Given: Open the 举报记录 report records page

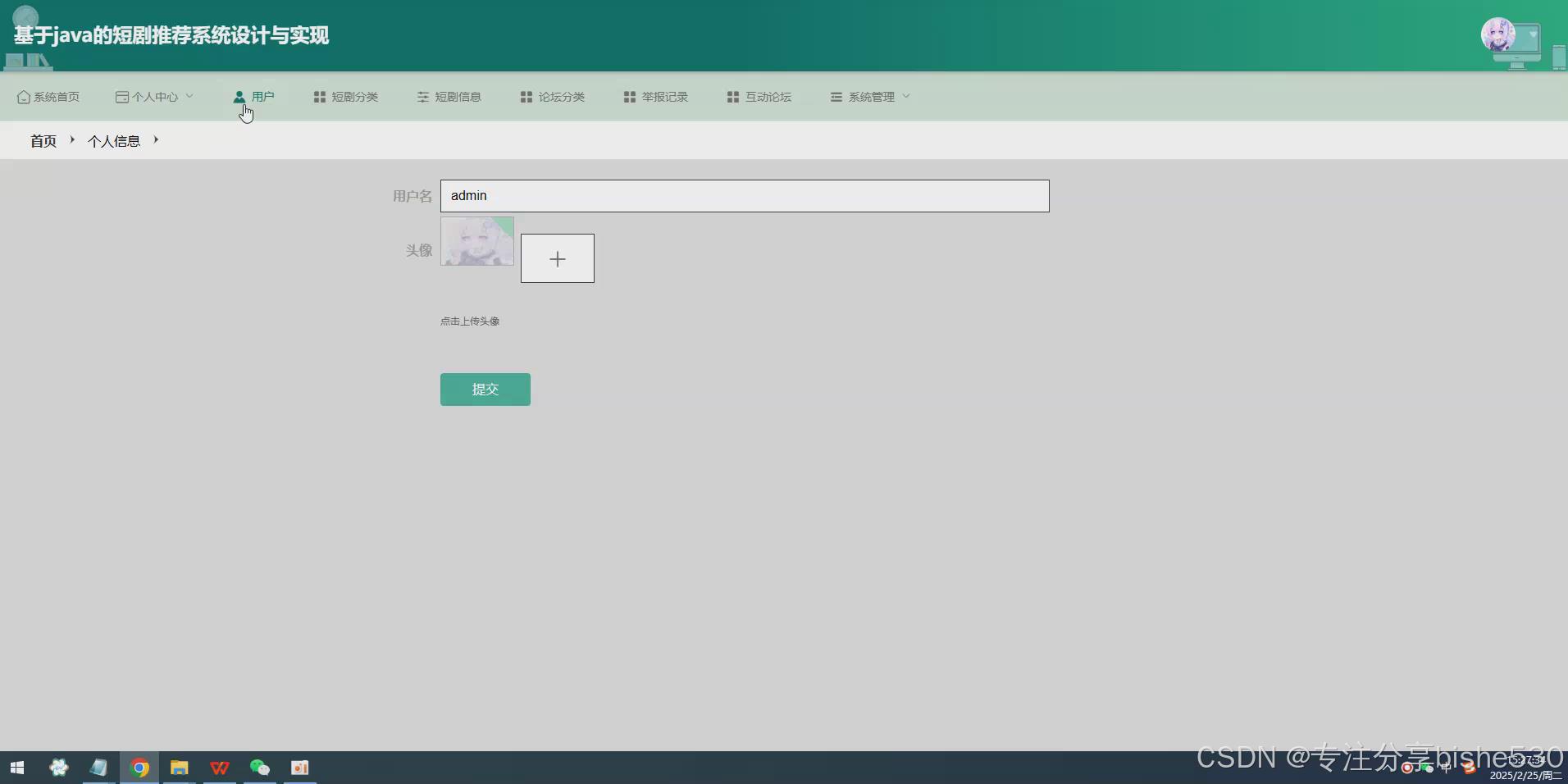Looking at the screenshot, I should (655, 97).
